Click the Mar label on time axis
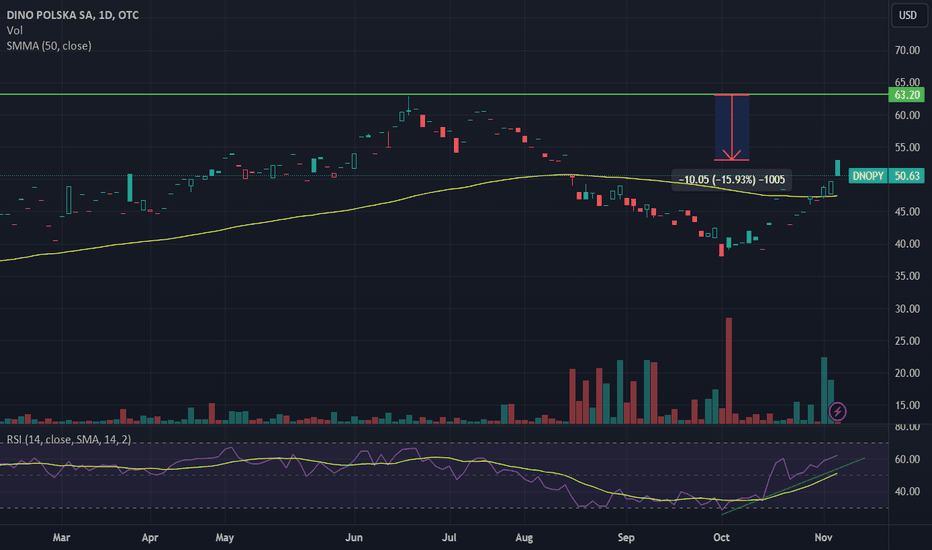 point(61,538)
